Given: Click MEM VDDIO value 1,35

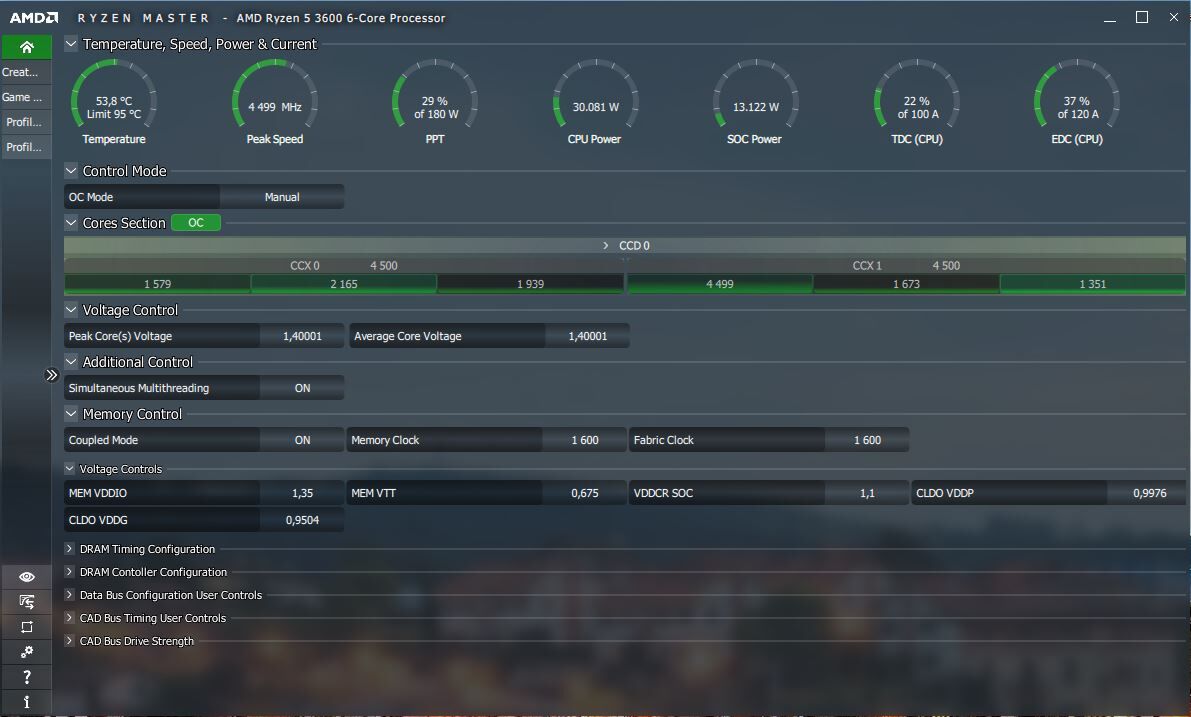Looking at the screenshot, I should (x=302, y=493).
